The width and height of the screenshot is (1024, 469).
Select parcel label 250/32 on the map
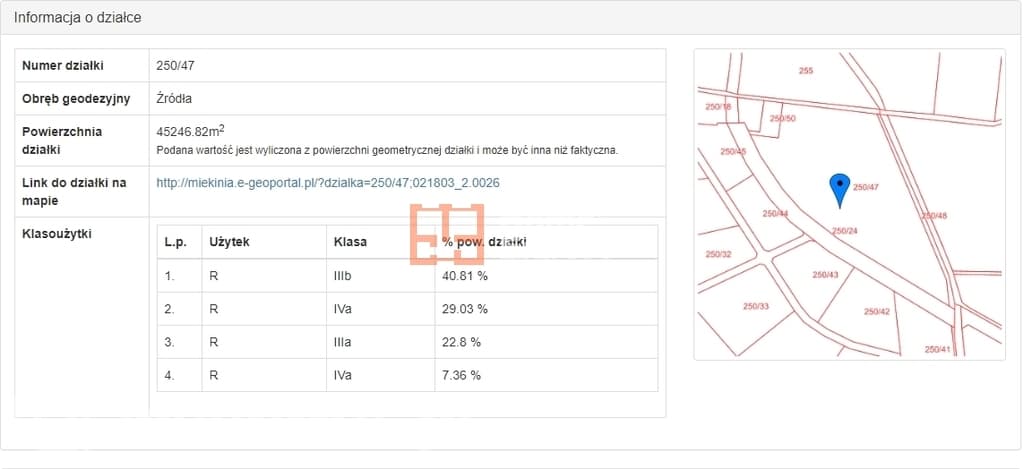coord(718,254)
